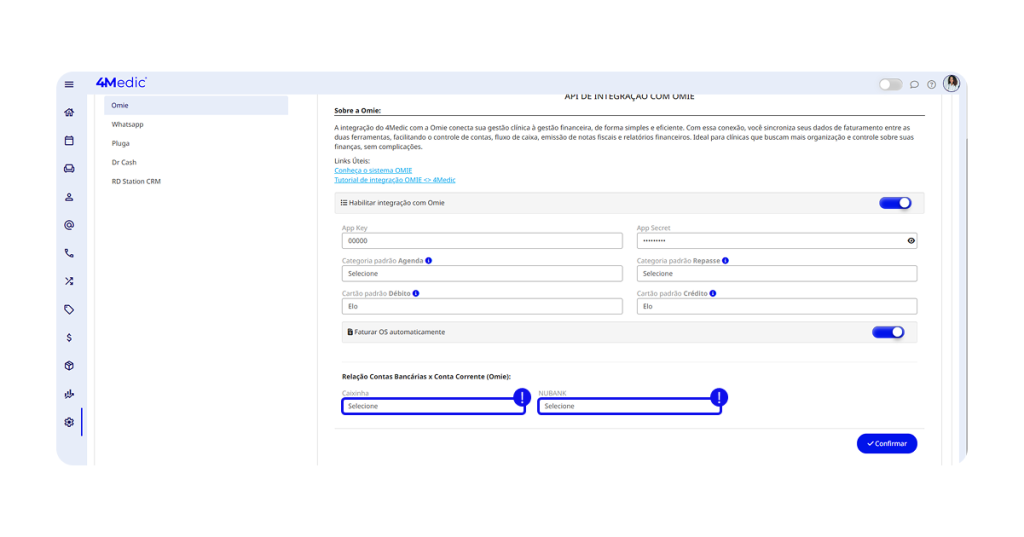Open the dollar sign finance icon
1024x537 pixels.
tap(69, 338)
